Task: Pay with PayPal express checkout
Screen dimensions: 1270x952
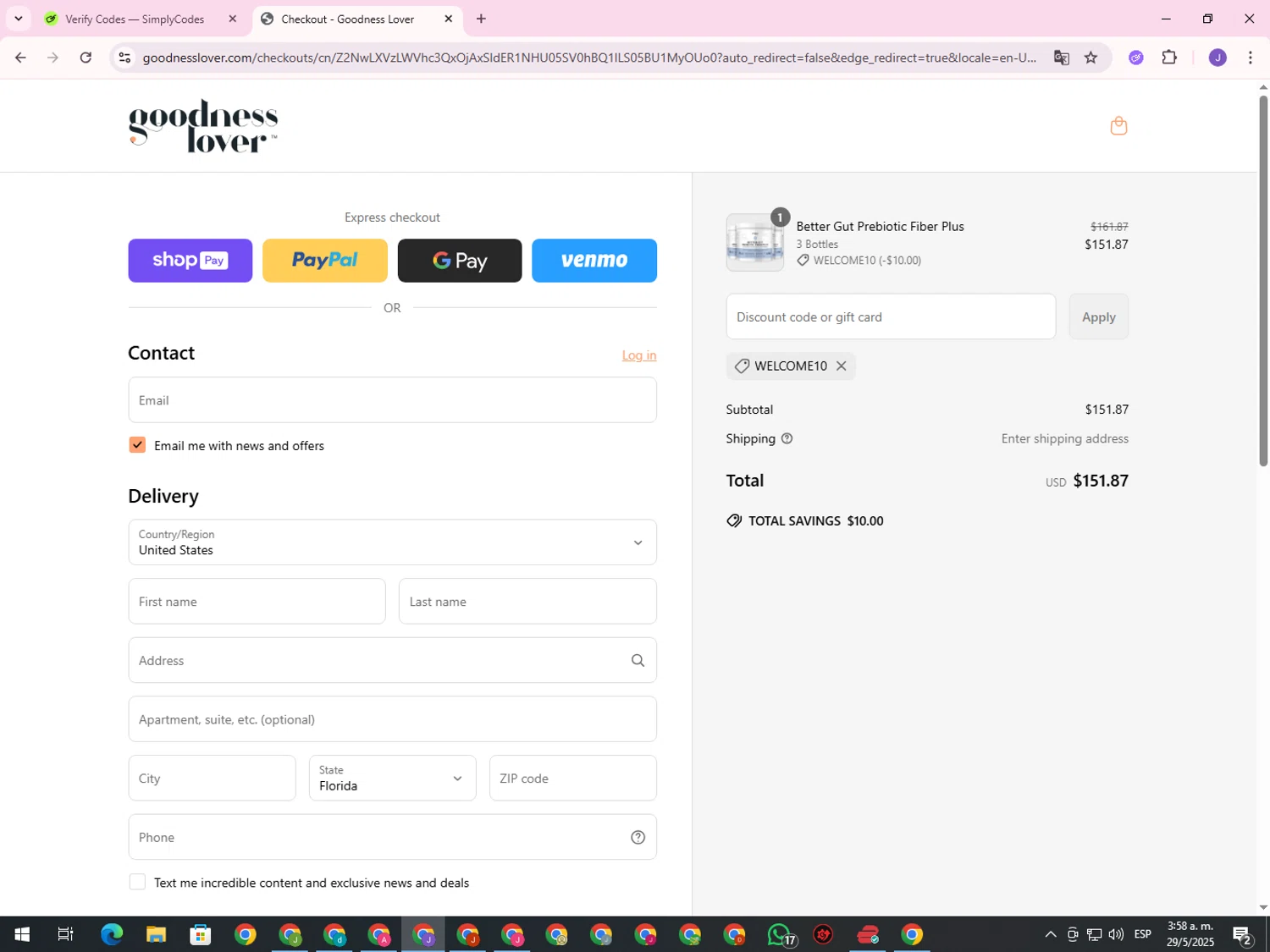Action: 325,261
